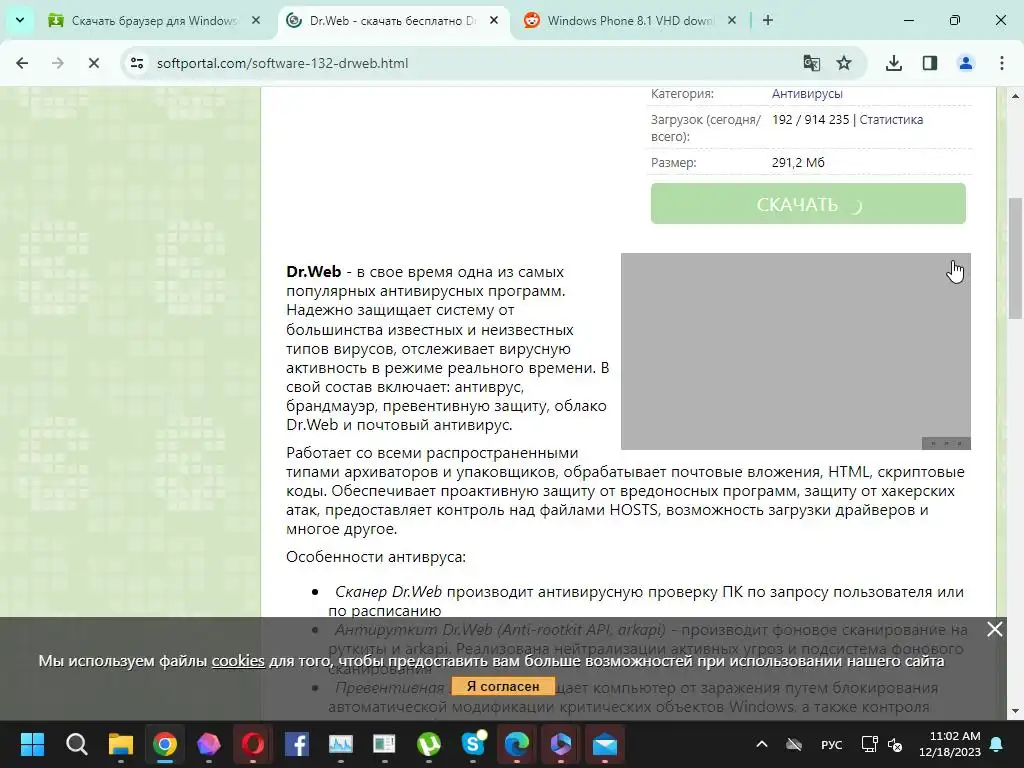This screenshot has width=1024, height=768.
Task: Open Microsoft Edge from the taskbar
Action: (517, 744)
